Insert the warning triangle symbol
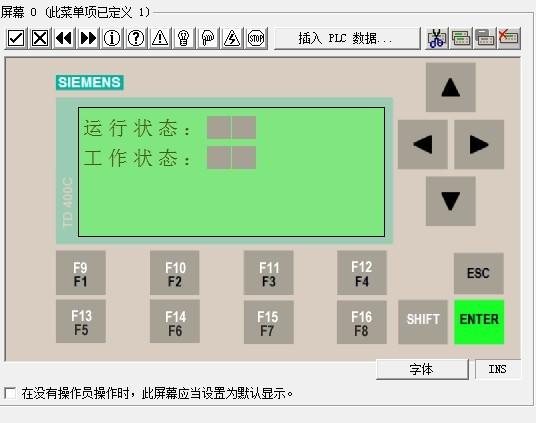Screen dimensions: 536x423 coord(160,38)
